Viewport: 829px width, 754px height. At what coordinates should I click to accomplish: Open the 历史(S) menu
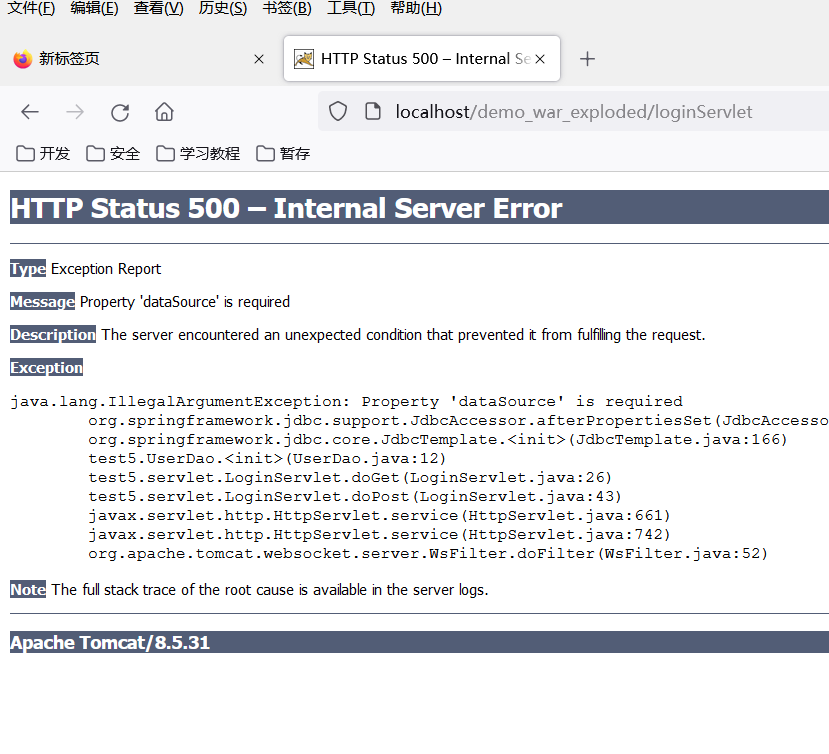tap(223, 8)
